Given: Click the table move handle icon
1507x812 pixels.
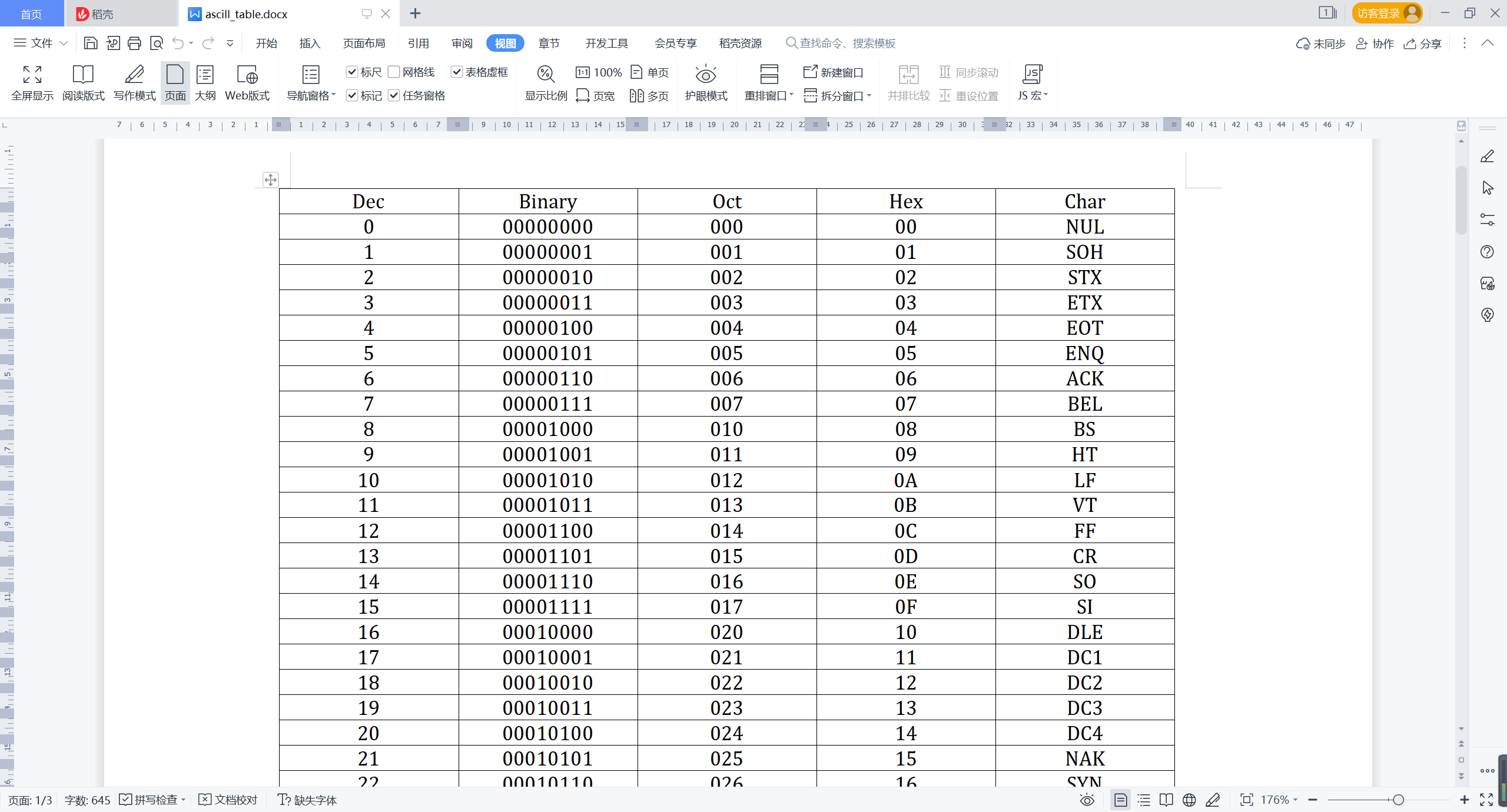Looking at the screenshot, I should 270,180.
